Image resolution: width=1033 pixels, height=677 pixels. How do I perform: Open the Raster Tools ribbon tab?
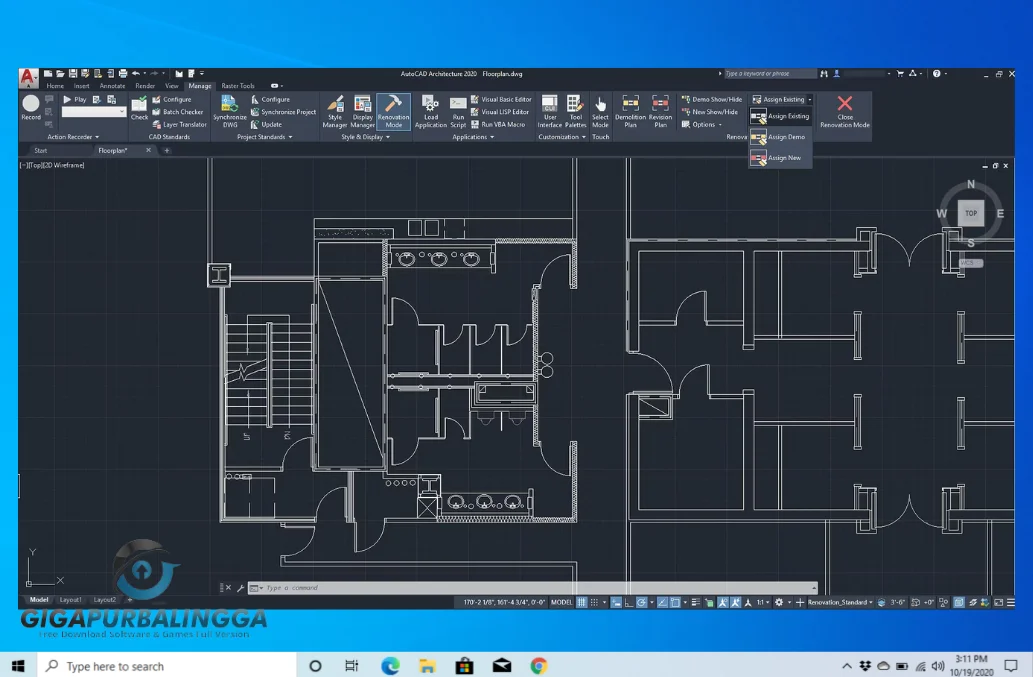(x=238, y=86)
